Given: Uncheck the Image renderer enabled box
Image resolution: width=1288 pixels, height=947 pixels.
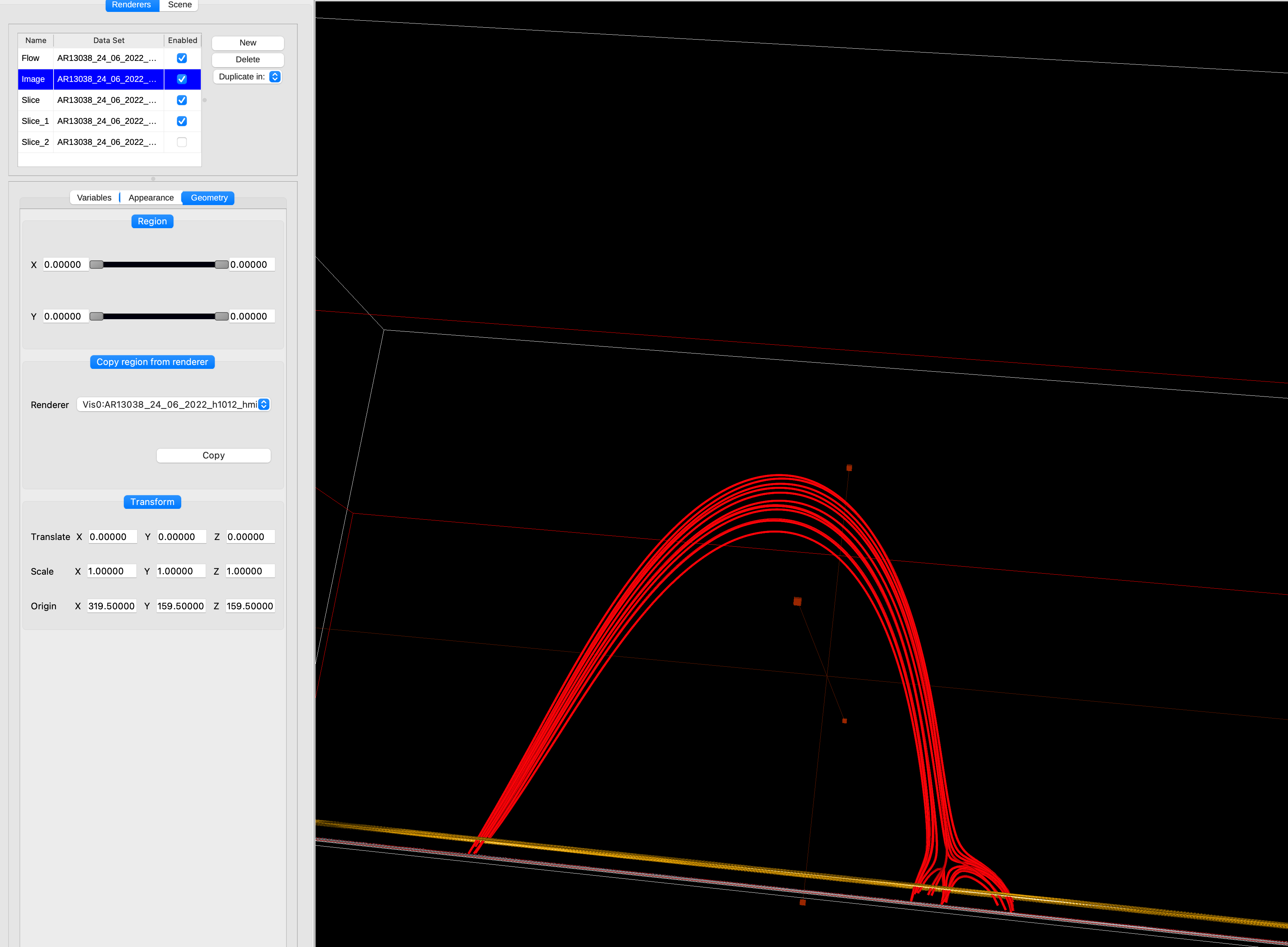Looking at the screenshot, I should (182, 79).
